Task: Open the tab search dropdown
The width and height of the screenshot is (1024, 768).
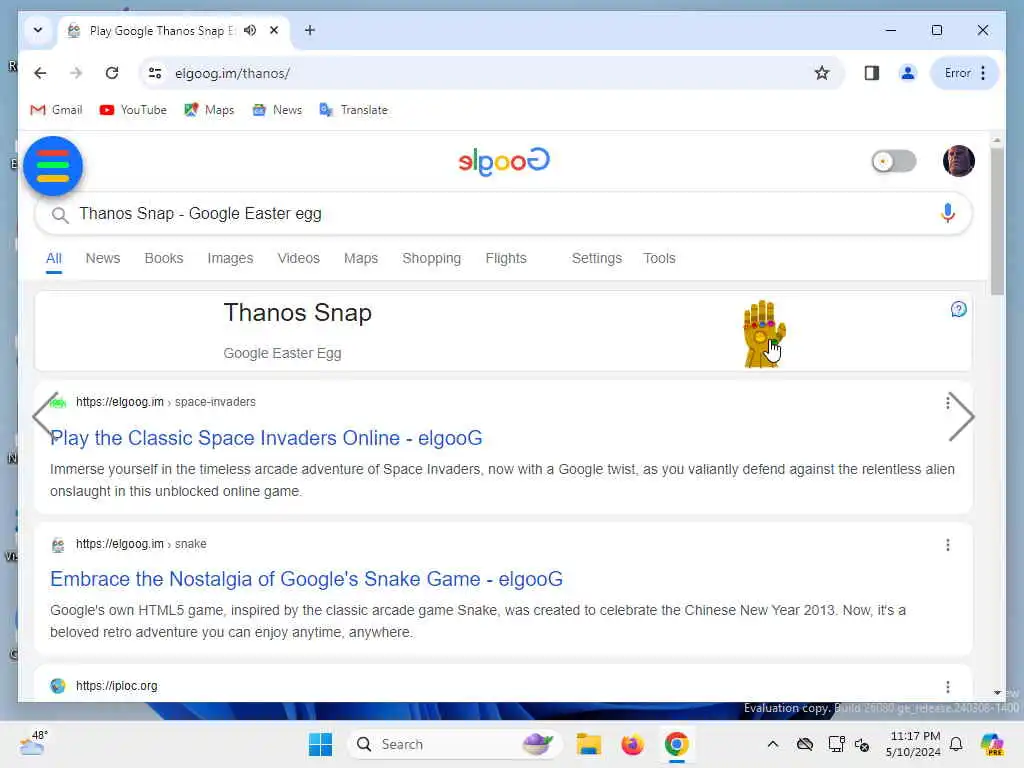Action: [38, 31]
